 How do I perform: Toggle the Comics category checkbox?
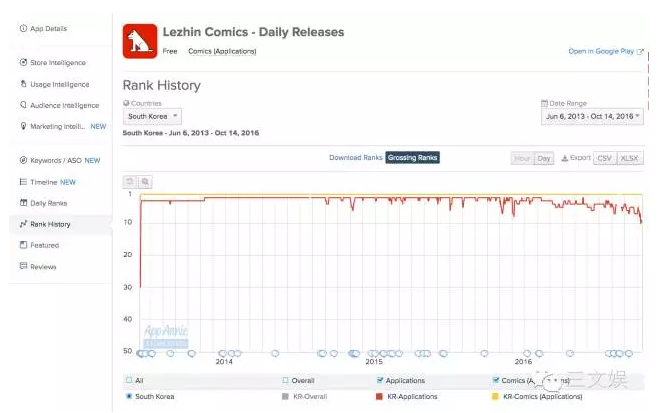(x=496, y=380)
